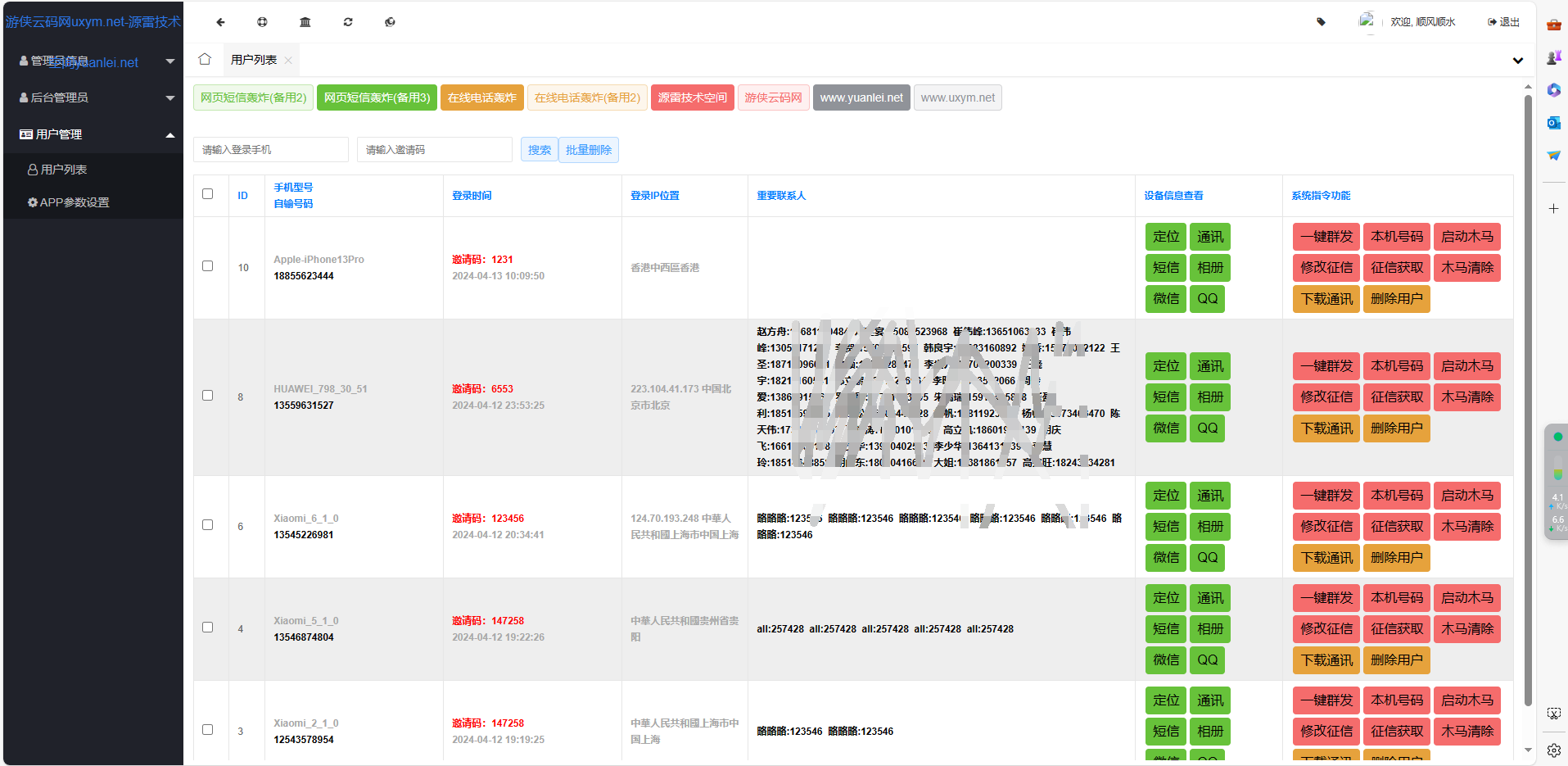Viewport: 1568px width, 766px height.
Task: Click the scrollbar down arrow
Action: 1528,750
